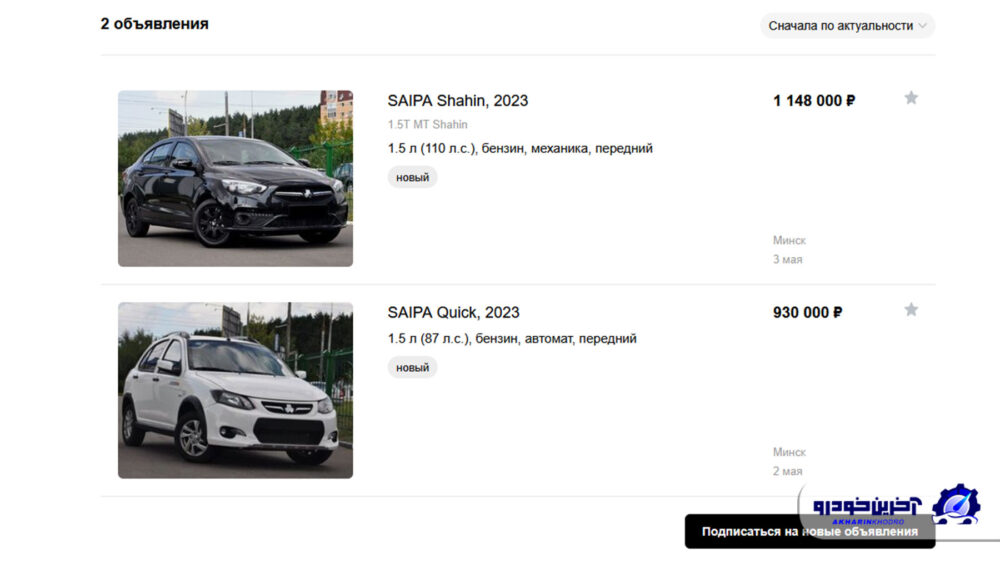Screen dimensions: 1000x563
Task: Click the 'новый' badge on Shahin listing
Action: click(413, 177)
